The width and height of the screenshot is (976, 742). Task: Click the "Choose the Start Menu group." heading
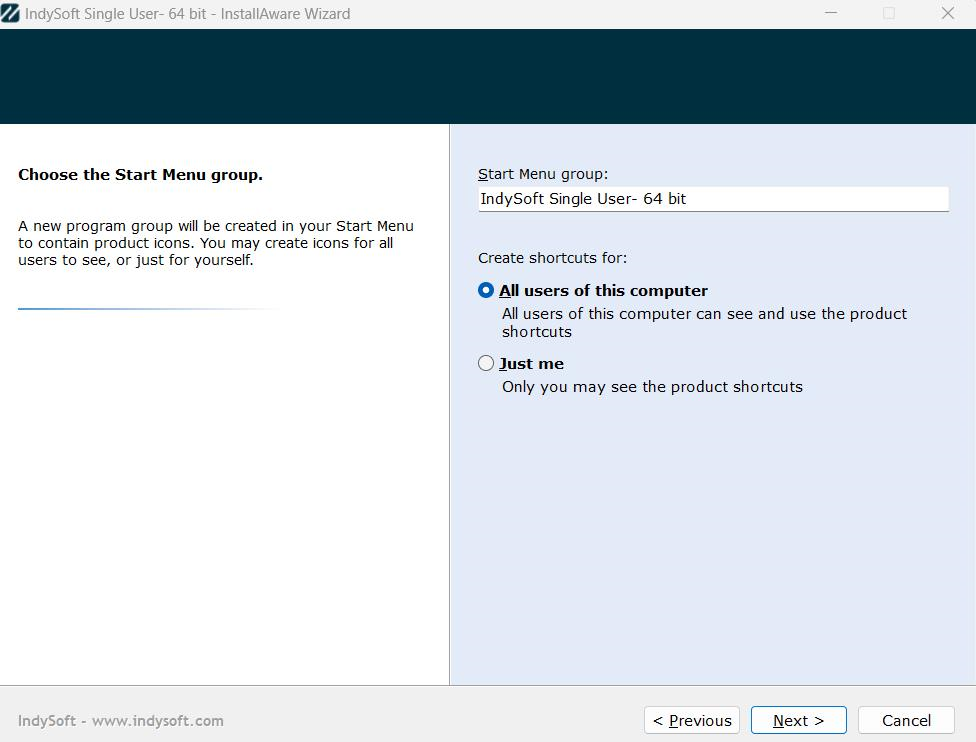(x=140, y=174)
